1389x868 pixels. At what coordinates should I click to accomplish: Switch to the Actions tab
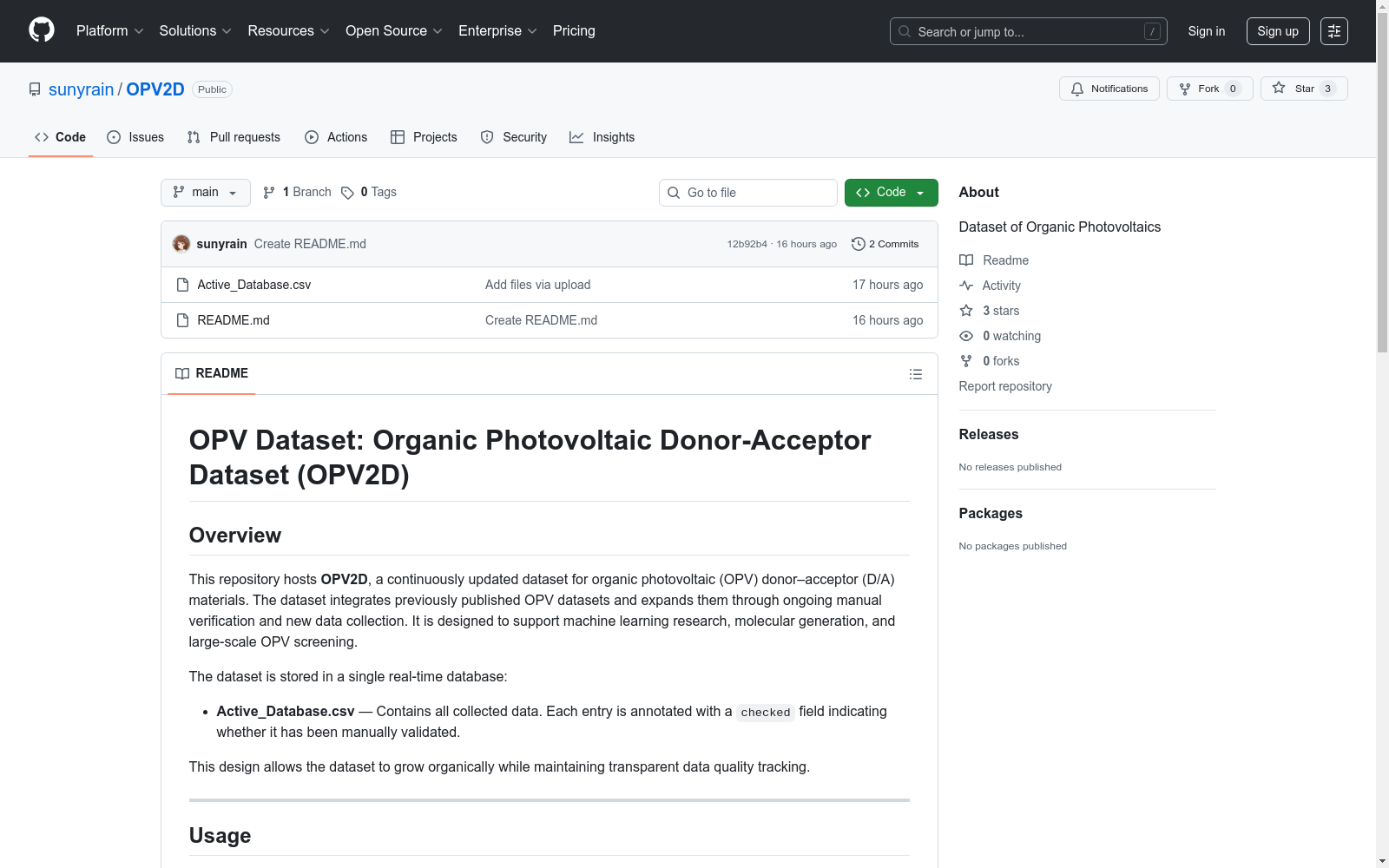pyautogui.click(x=336, y=137)
